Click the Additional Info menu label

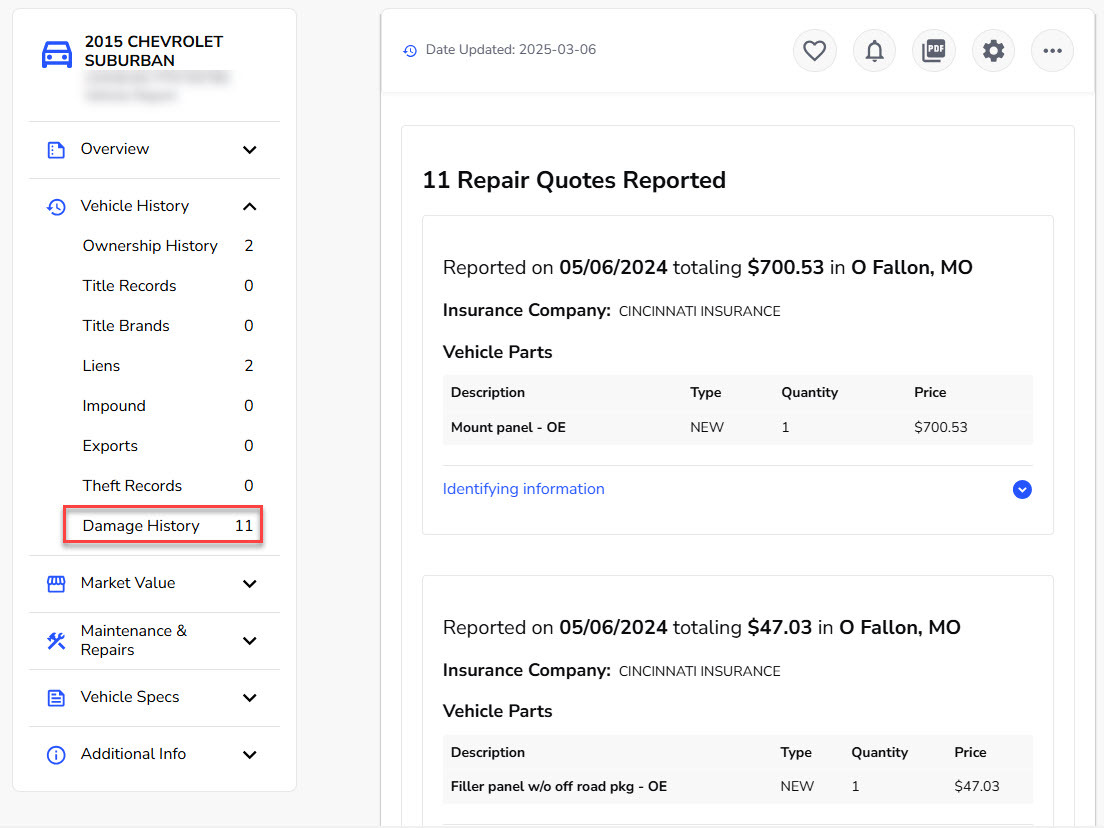134,754
